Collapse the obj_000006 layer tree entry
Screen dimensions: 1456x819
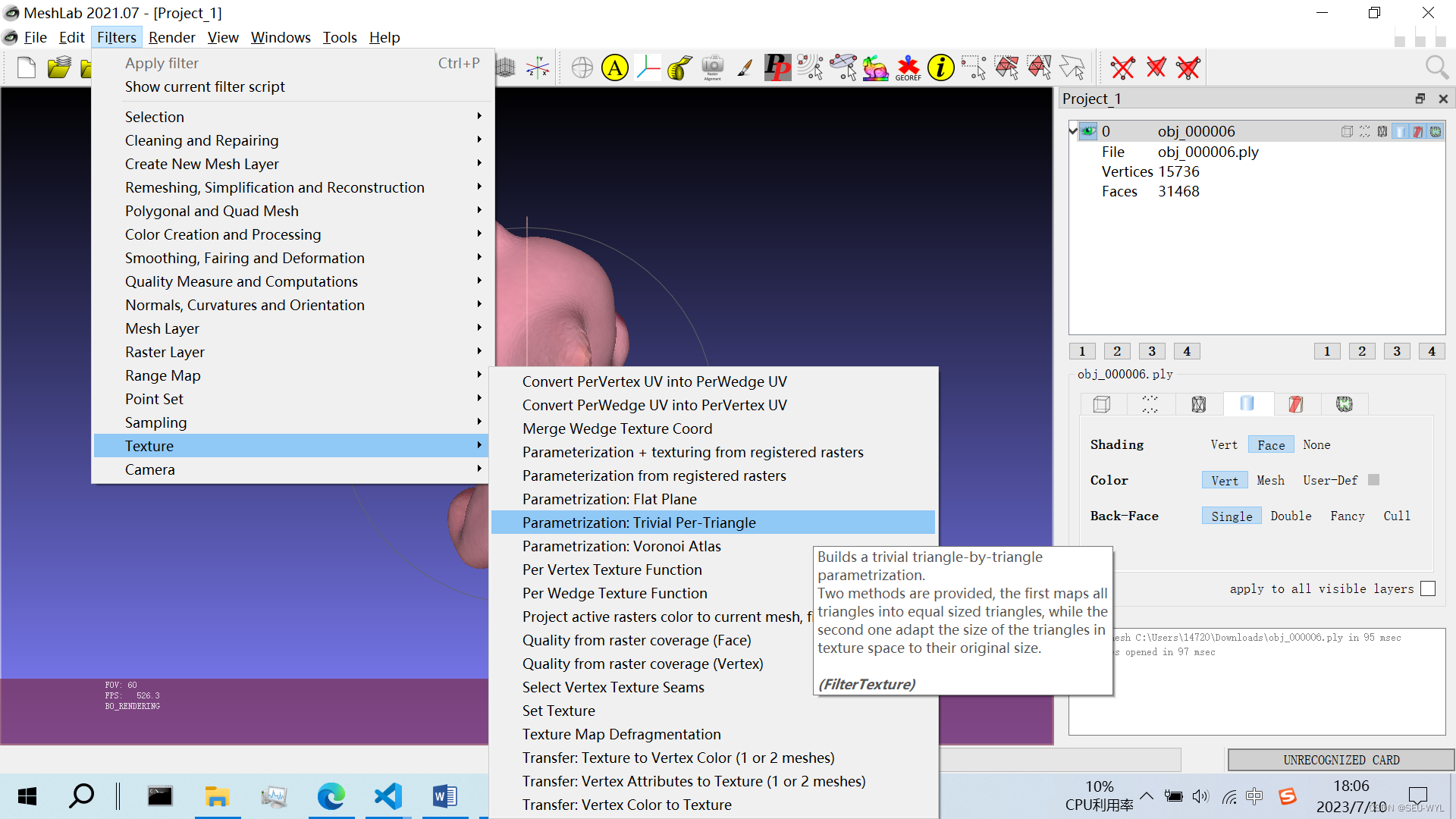[x=1073, y=131]
